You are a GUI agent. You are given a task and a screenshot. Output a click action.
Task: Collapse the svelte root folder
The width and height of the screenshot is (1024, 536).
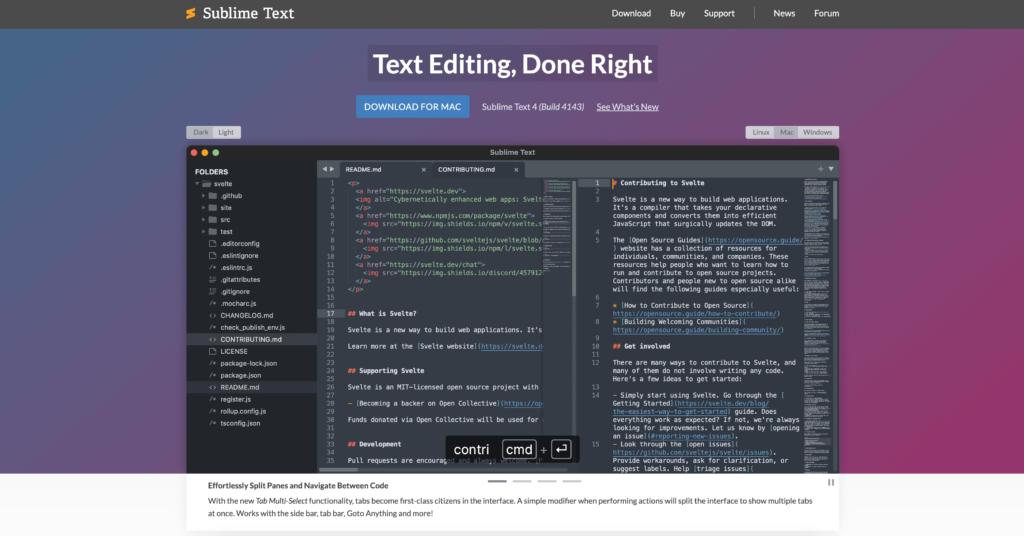[x=195, y=184]
